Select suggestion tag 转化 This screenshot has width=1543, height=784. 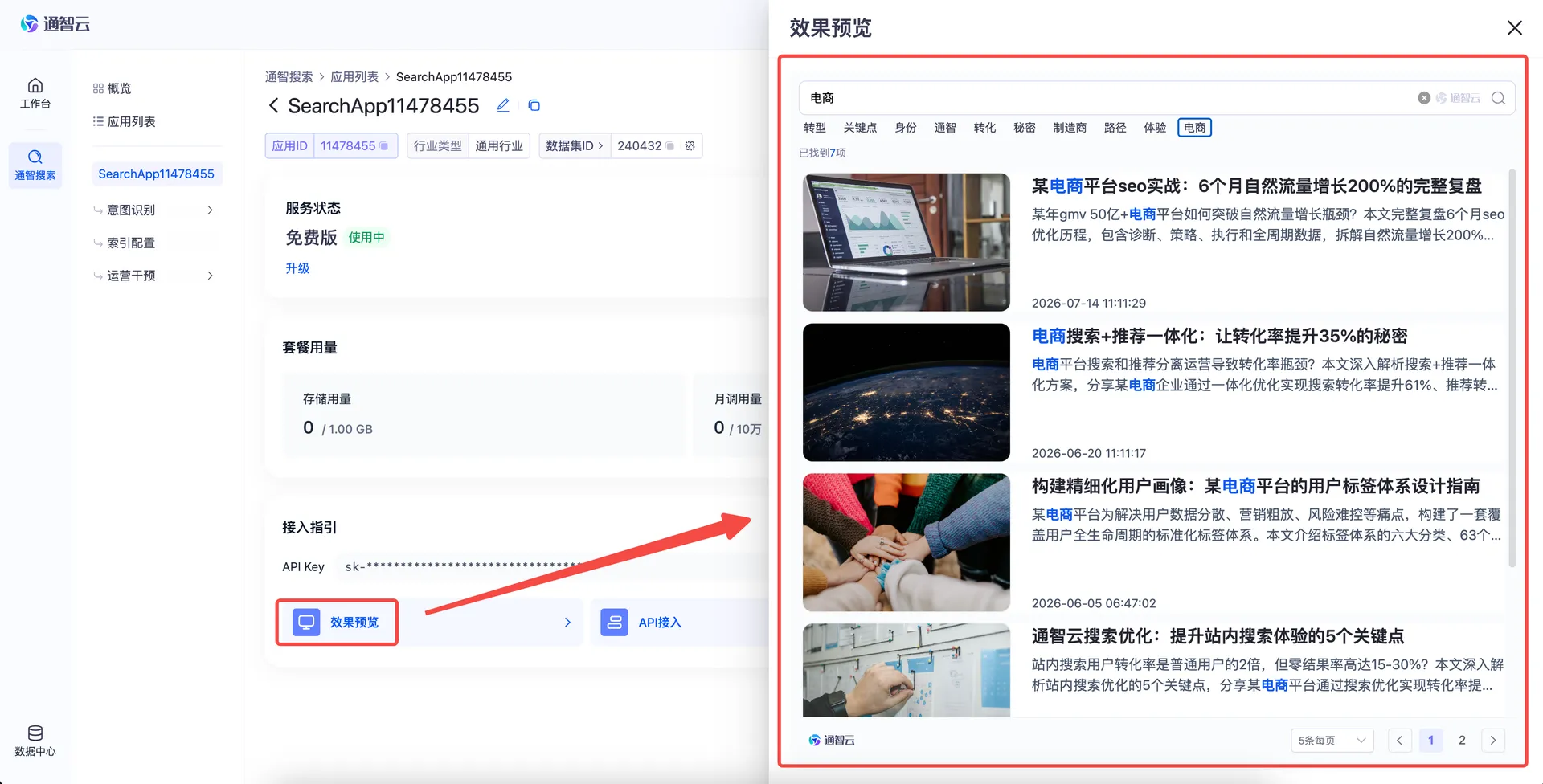[x=984, y=128]
